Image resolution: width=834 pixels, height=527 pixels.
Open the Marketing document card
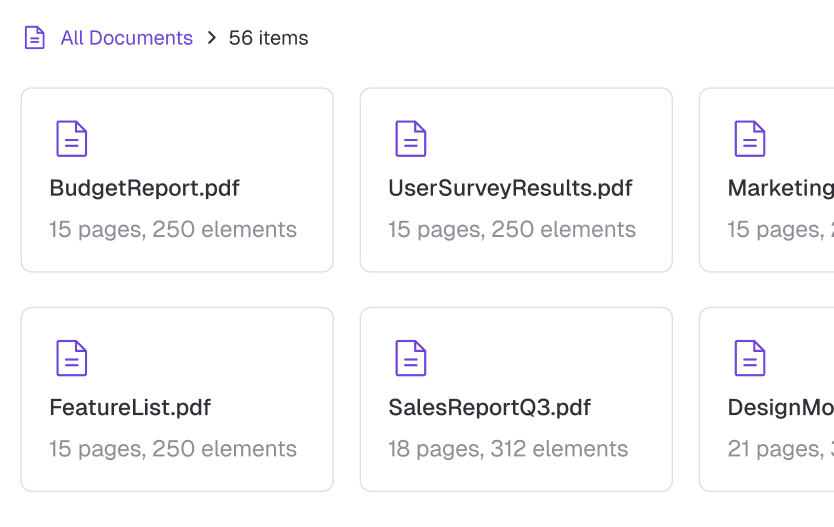(766, 180)
